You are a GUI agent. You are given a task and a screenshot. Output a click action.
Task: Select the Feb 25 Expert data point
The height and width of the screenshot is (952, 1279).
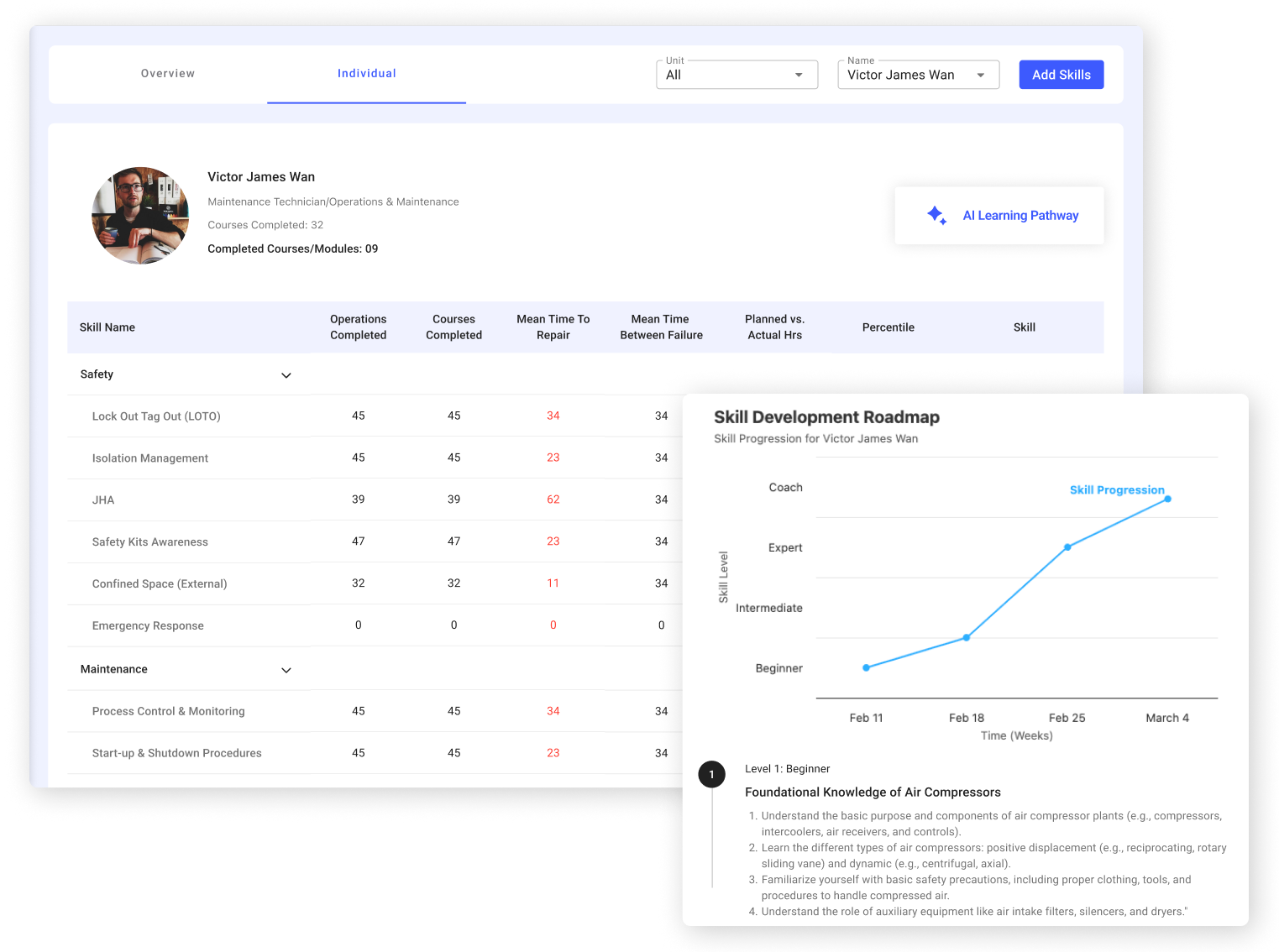[1067, 547]
